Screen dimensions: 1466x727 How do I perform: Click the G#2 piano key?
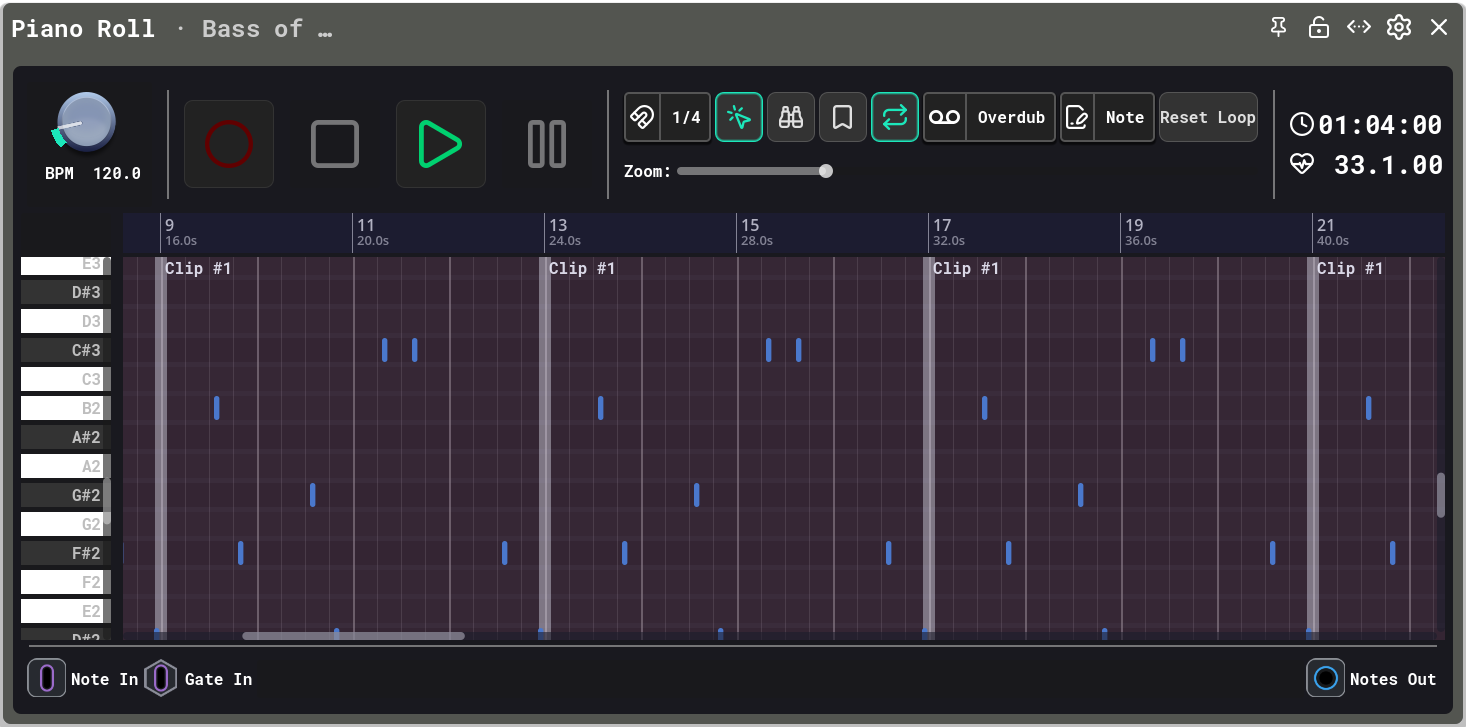66,495
